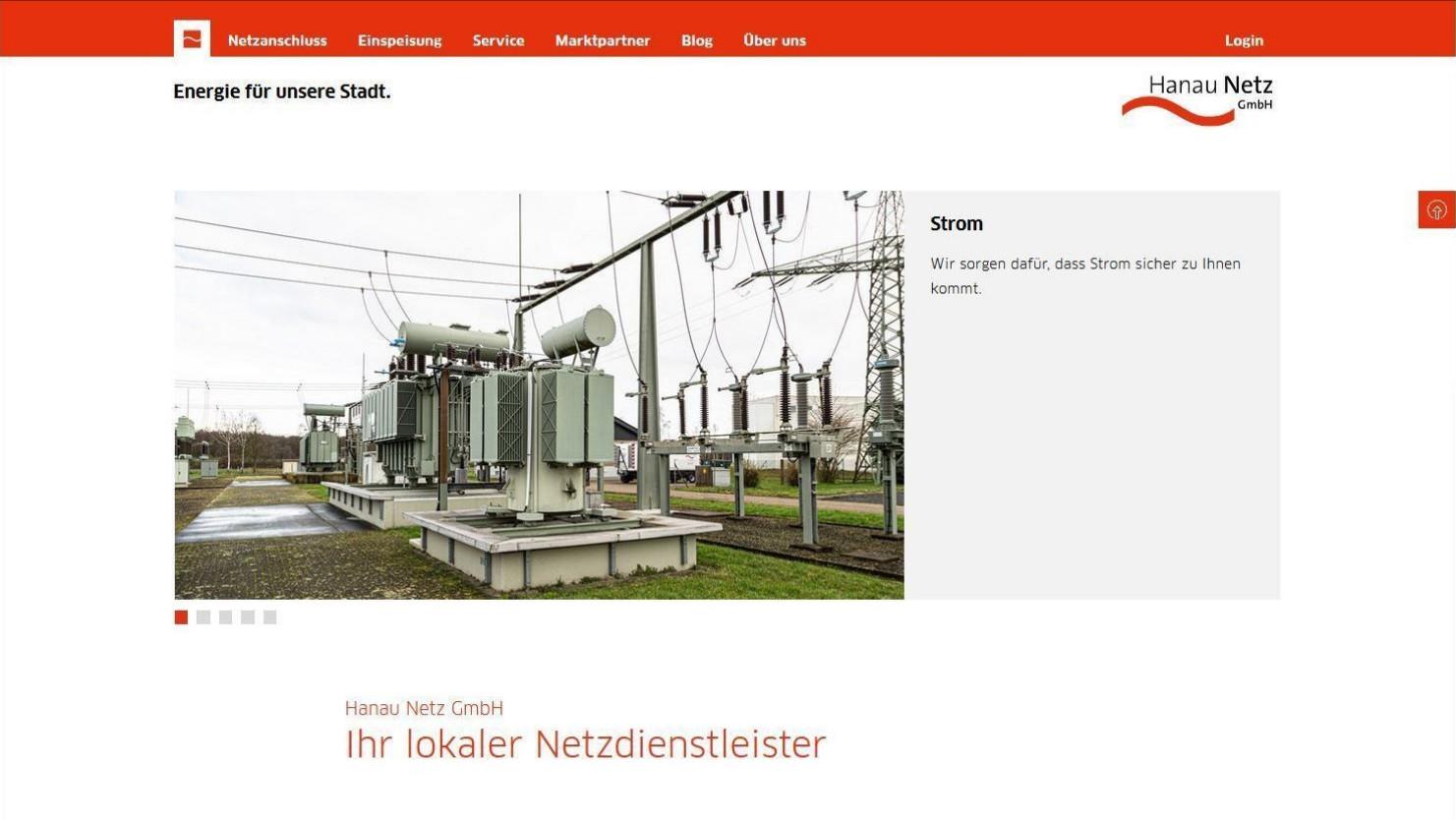1456x820 pixels.
Task: Open the Netzanschluss menu
Action: coord(277,40)
